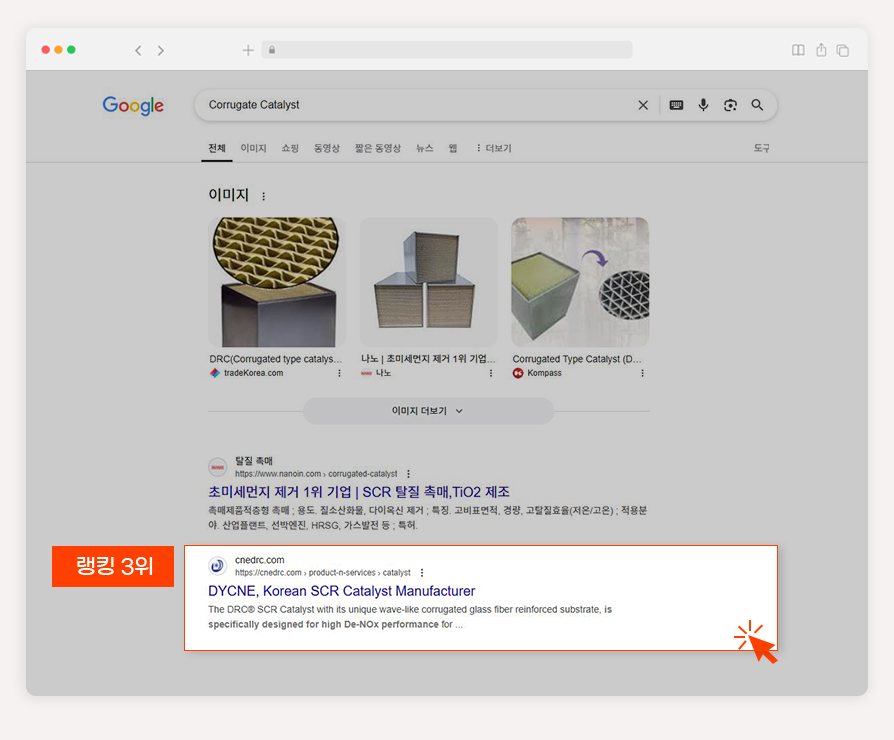Select the 전체 tab
The image size is (894, 740).
tap(217, 148)
